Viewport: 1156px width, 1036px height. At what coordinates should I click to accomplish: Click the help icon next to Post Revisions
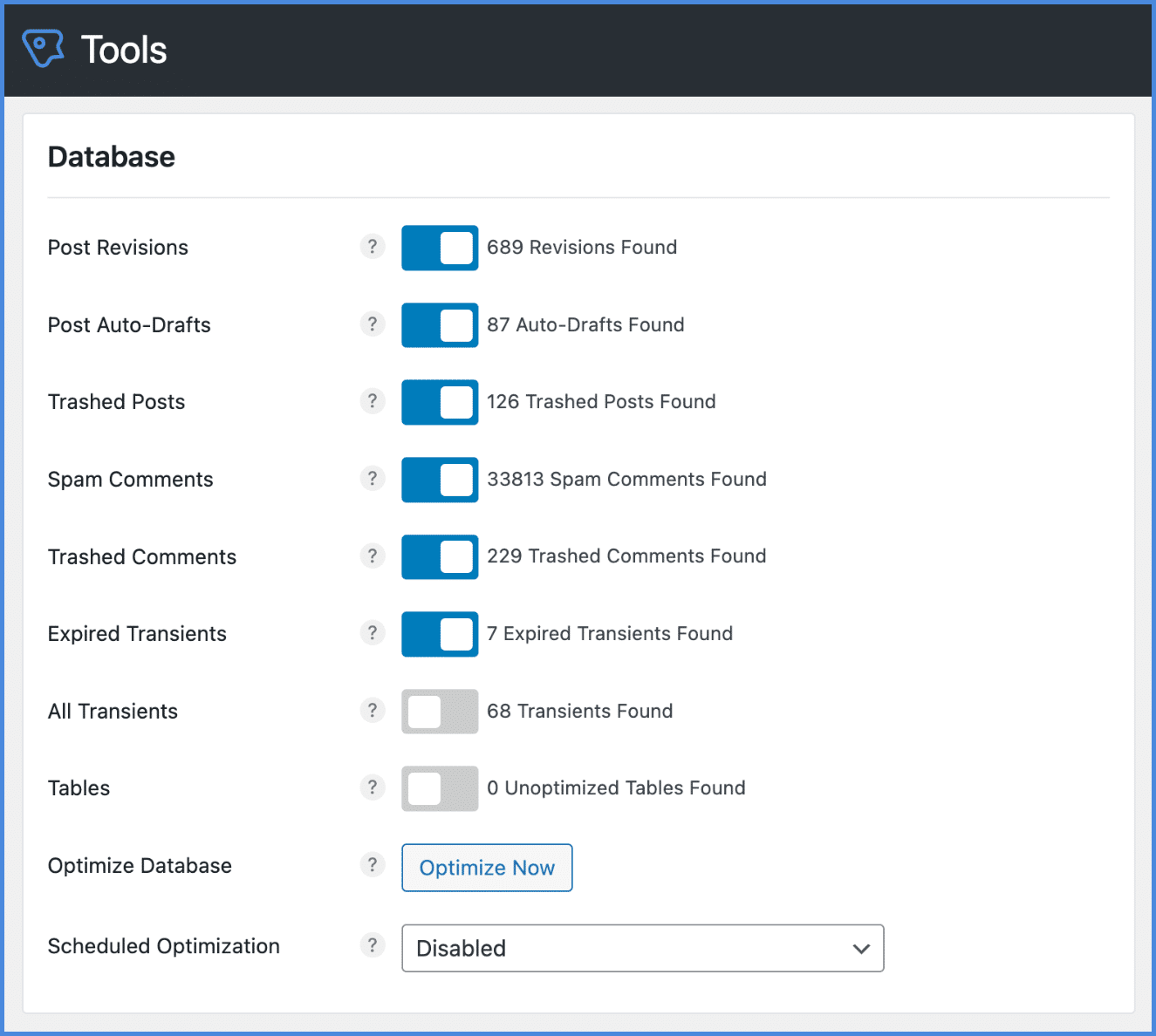[x=373, y=247]
